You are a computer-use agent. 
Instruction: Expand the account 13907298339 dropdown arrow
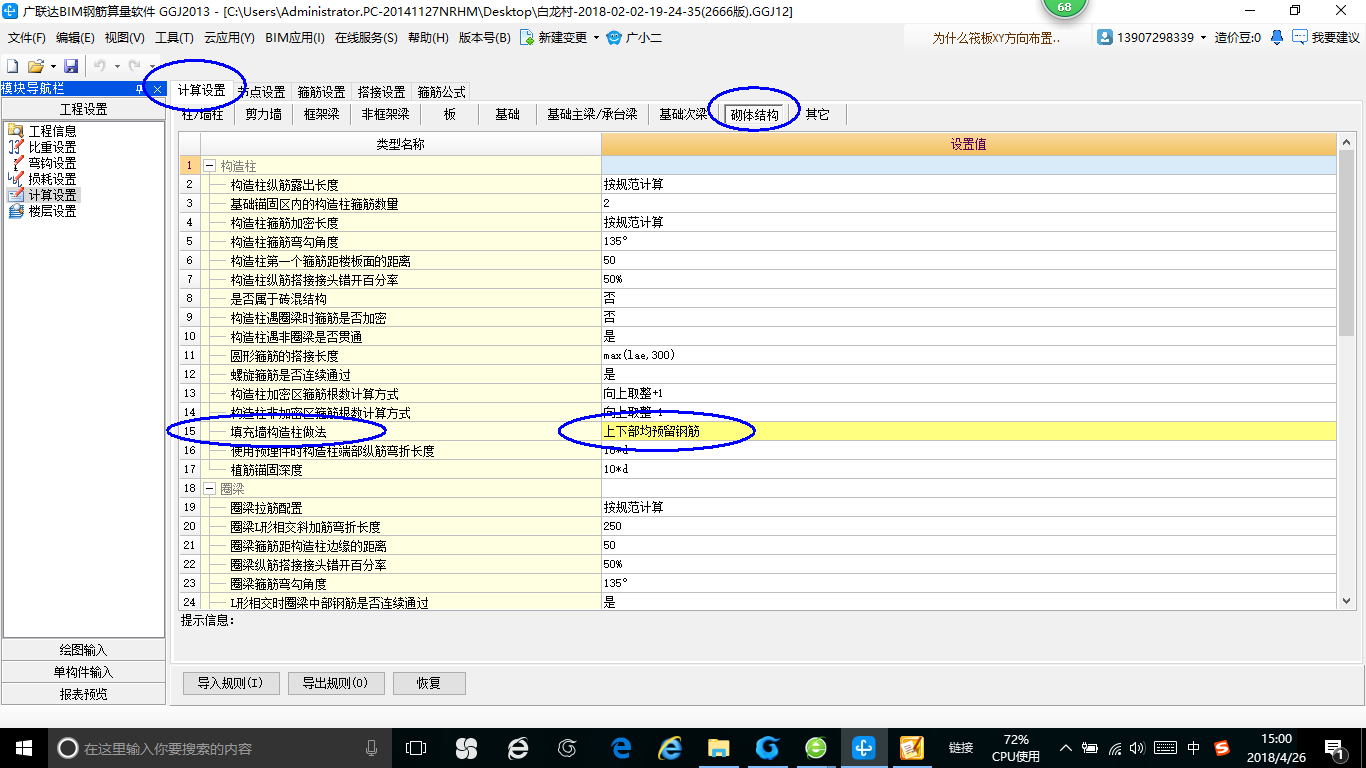point(1203,38)
